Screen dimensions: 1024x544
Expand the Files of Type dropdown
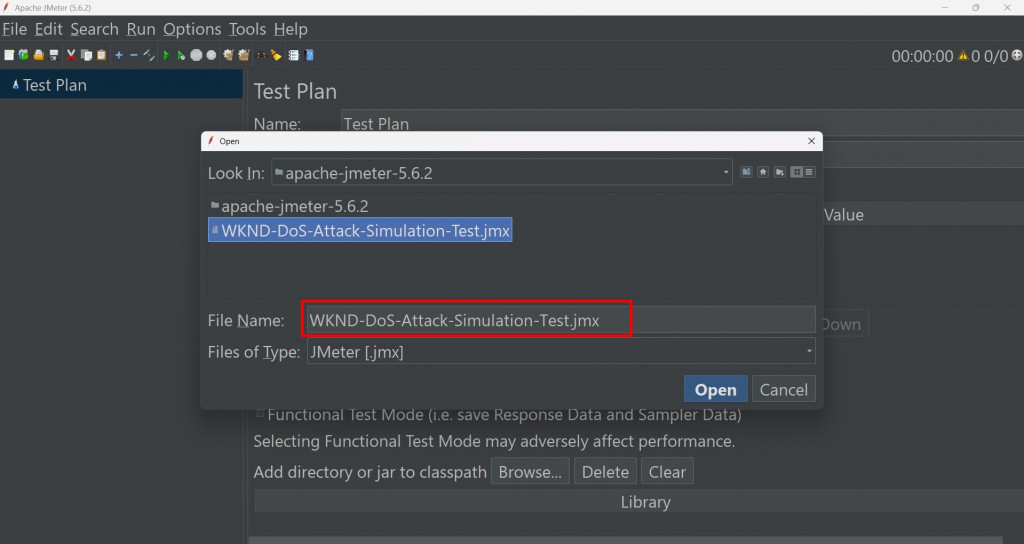click(809, 351)
